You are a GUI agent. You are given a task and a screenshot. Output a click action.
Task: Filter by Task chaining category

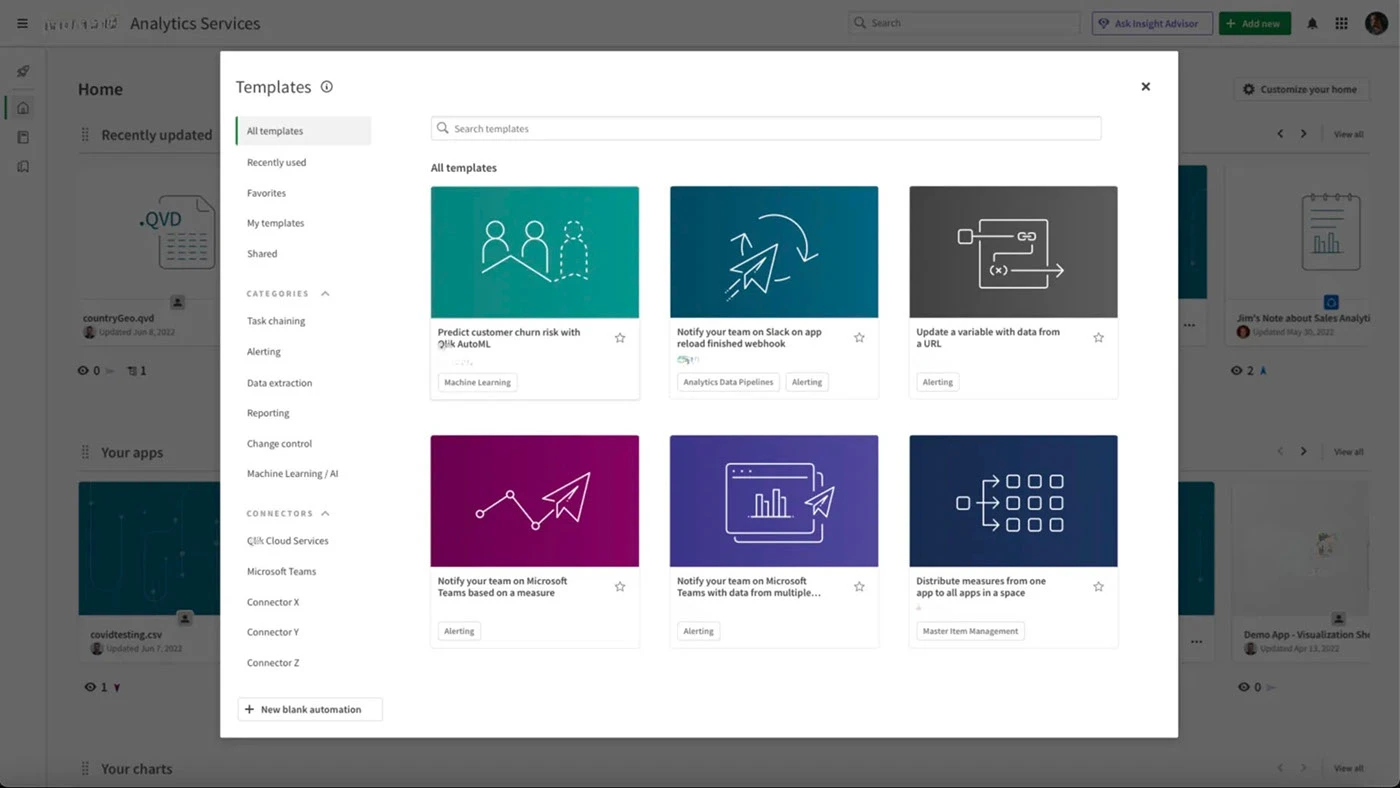tap(276, 321)
